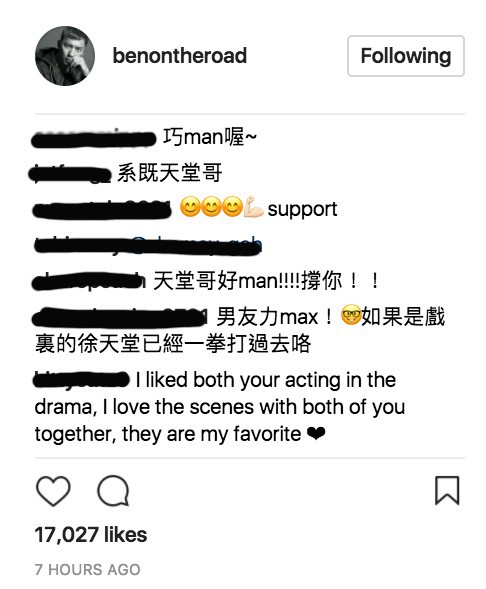Screen dimensions: 486x589
Task: Click redacted username beside 巧man喔 comment
Action: (94, 139)
